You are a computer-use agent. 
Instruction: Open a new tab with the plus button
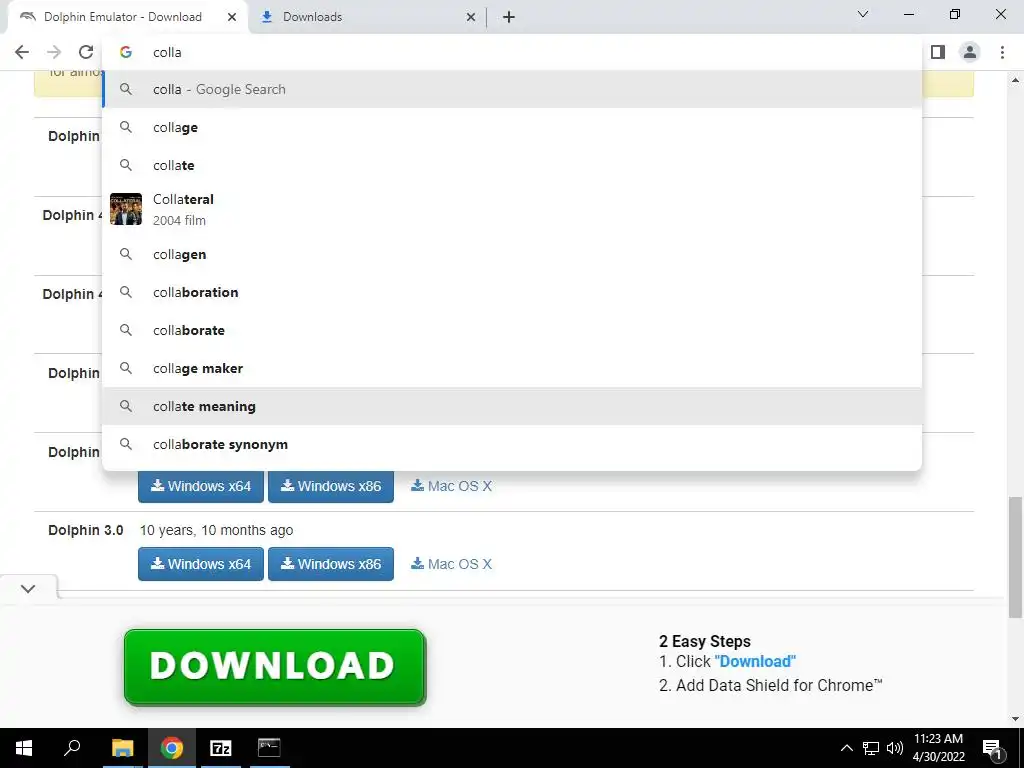(509, 17)
